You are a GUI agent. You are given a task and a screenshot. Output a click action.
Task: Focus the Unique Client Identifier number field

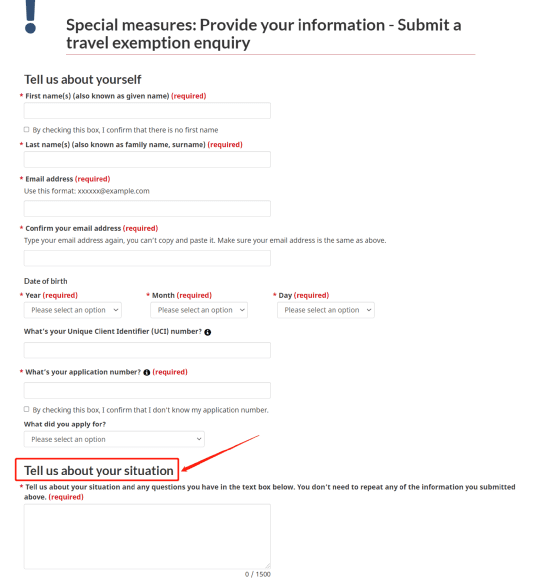(x=147, y=350)
